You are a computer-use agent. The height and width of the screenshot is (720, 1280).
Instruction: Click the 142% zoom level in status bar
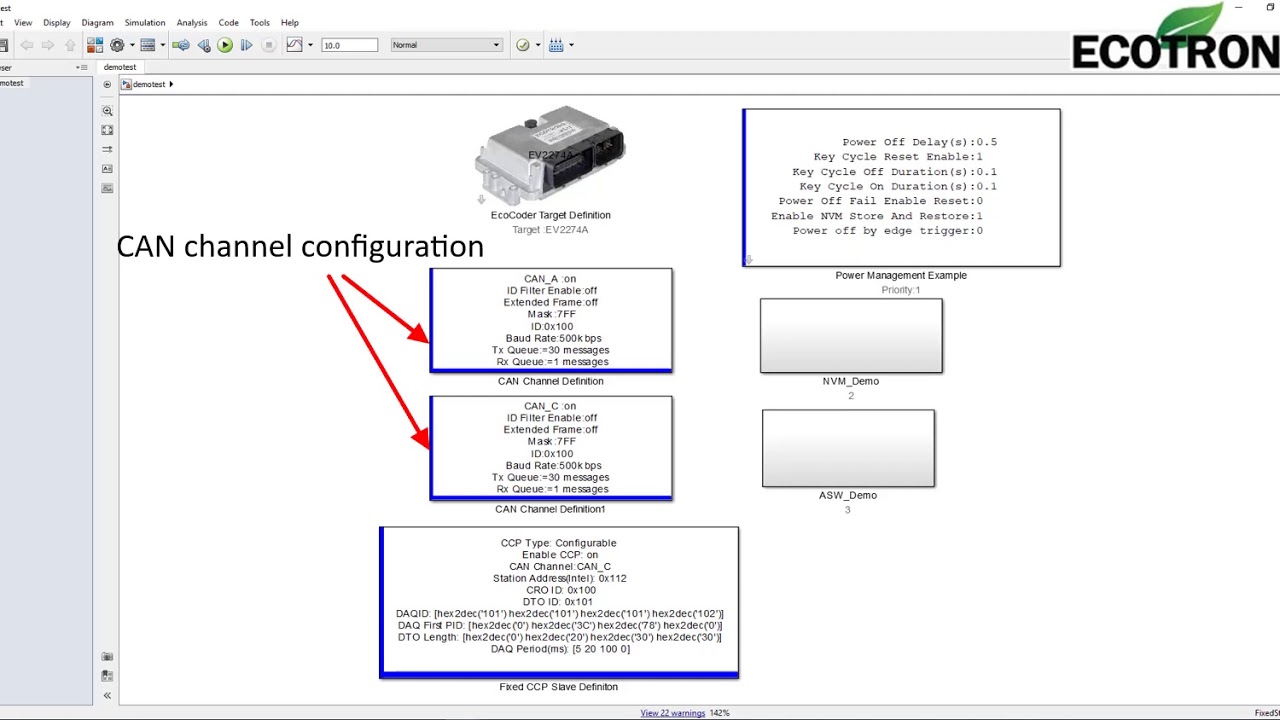(720, 713)
